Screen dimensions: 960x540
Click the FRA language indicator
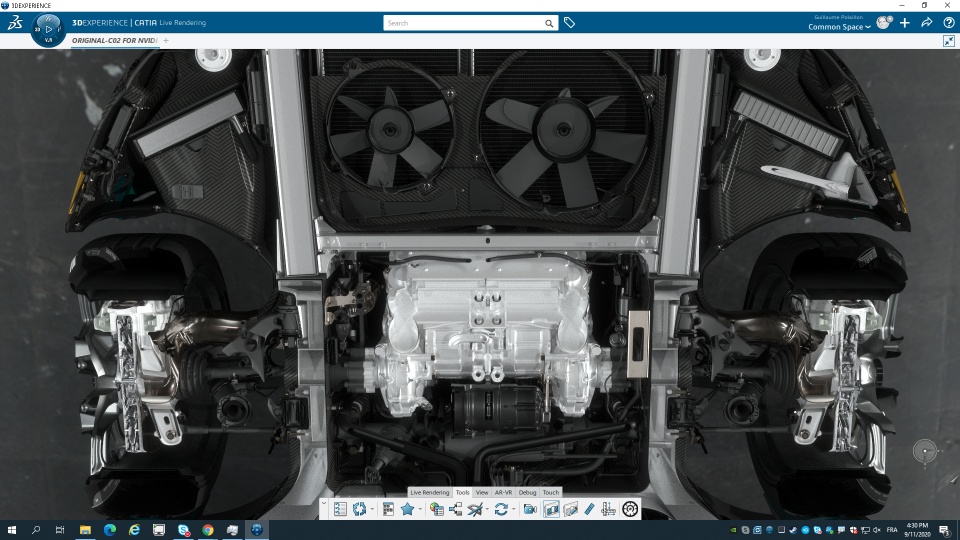[892, 530]
